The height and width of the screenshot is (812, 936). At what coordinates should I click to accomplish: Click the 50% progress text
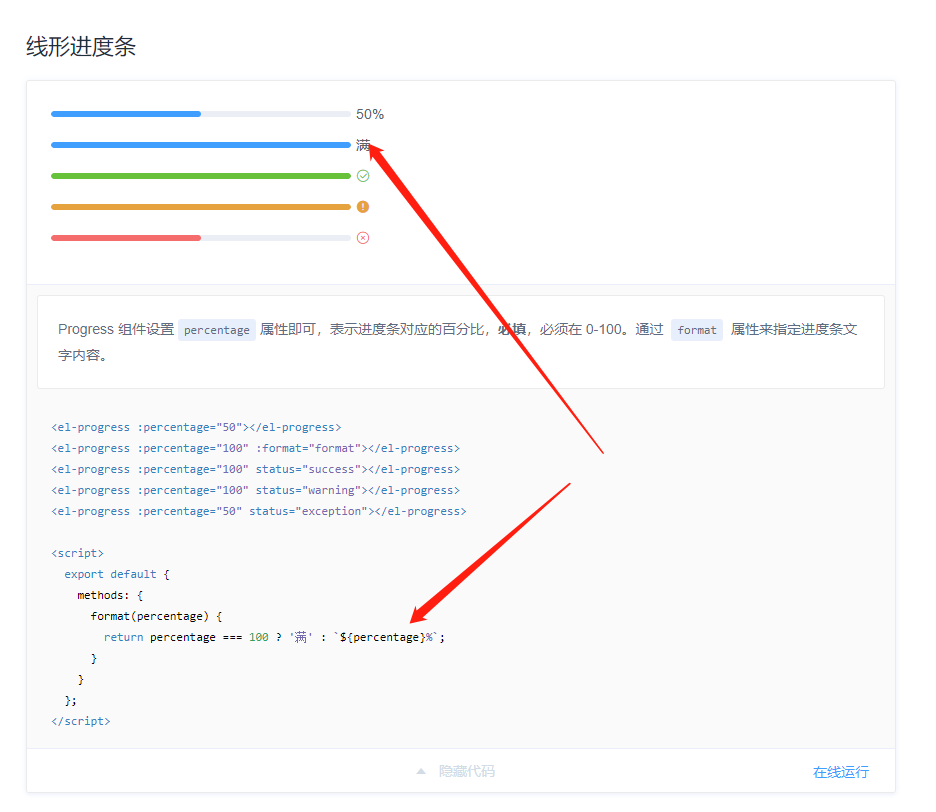(x=370, y=114)
